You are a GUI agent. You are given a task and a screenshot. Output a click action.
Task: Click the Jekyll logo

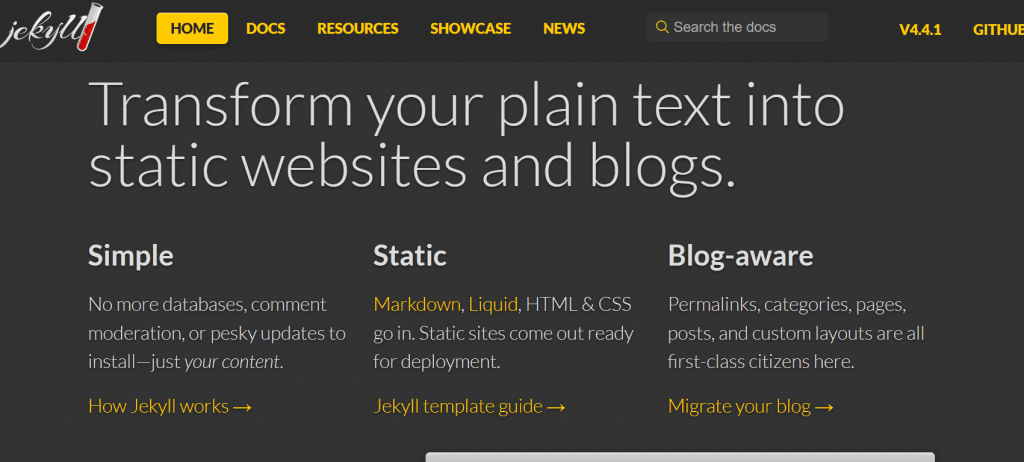(x=52, y=27)
